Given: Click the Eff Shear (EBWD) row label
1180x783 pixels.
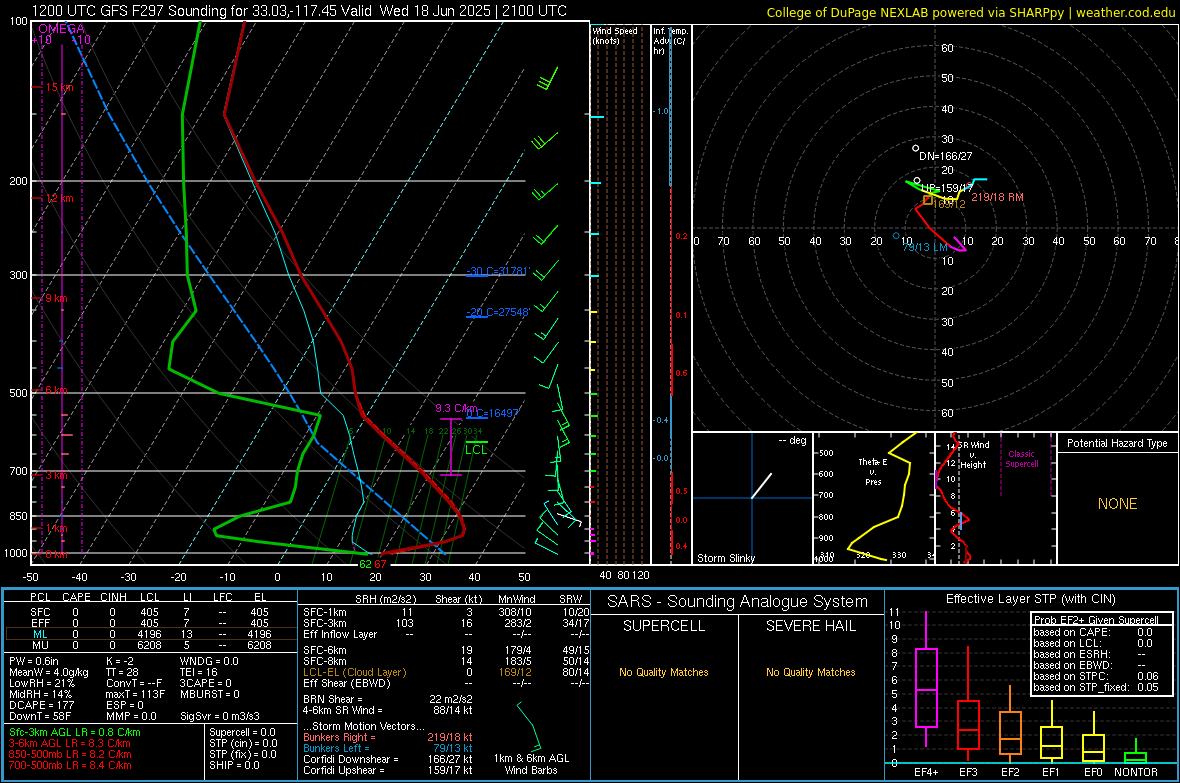Looking at the screenshot, I should [346, 683].
